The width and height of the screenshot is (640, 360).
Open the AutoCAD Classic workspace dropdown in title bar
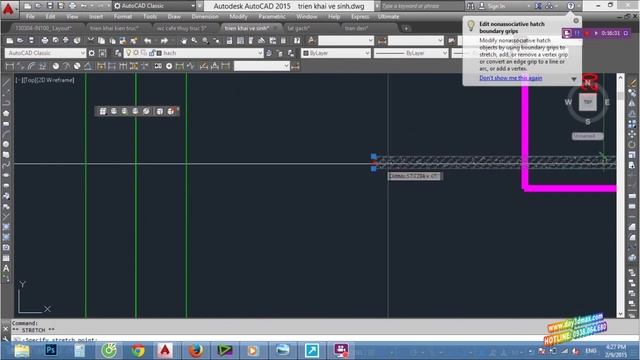pyautogui.click(x=155, y=6)
